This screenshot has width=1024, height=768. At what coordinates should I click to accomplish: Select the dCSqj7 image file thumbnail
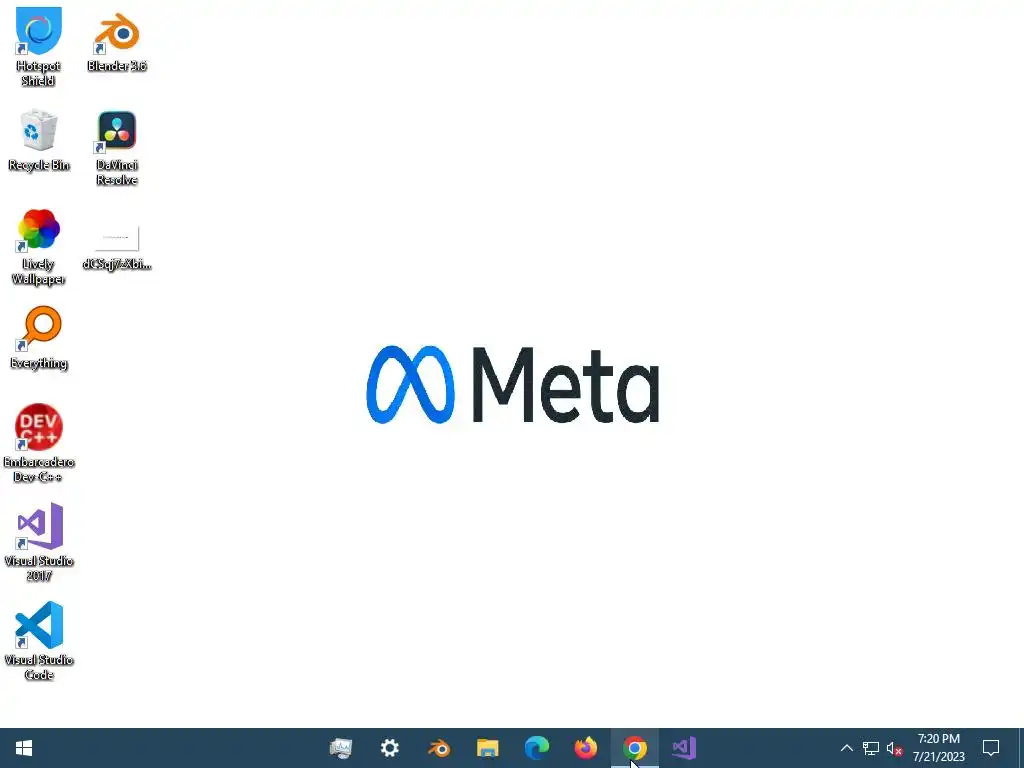pos(117,248)
